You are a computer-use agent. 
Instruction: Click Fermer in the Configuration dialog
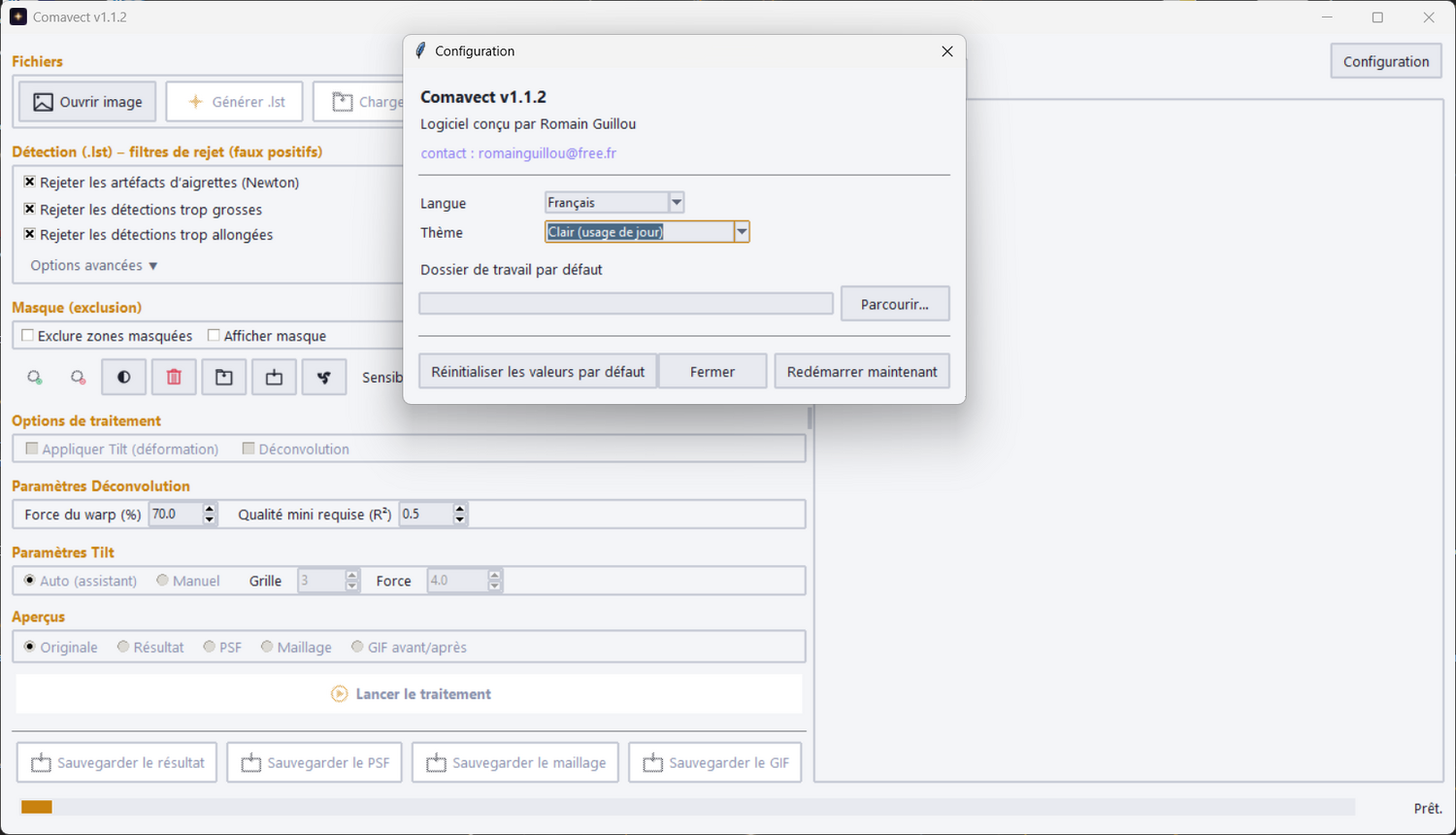(712, 372)
